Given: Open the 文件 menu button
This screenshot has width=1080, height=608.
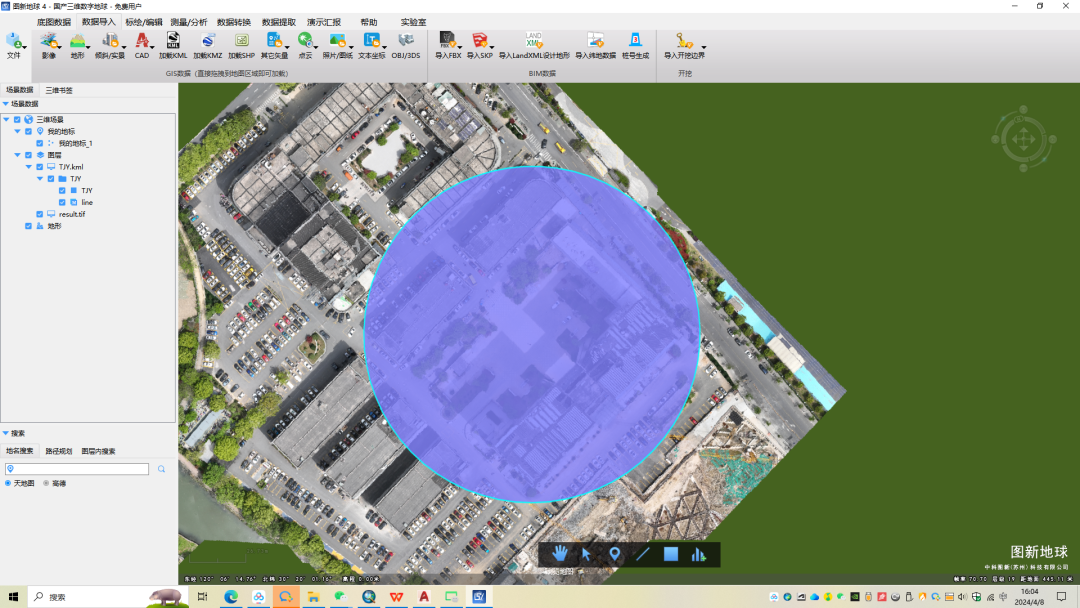Looking at the screenshot, I should click(x=14, y=45).
